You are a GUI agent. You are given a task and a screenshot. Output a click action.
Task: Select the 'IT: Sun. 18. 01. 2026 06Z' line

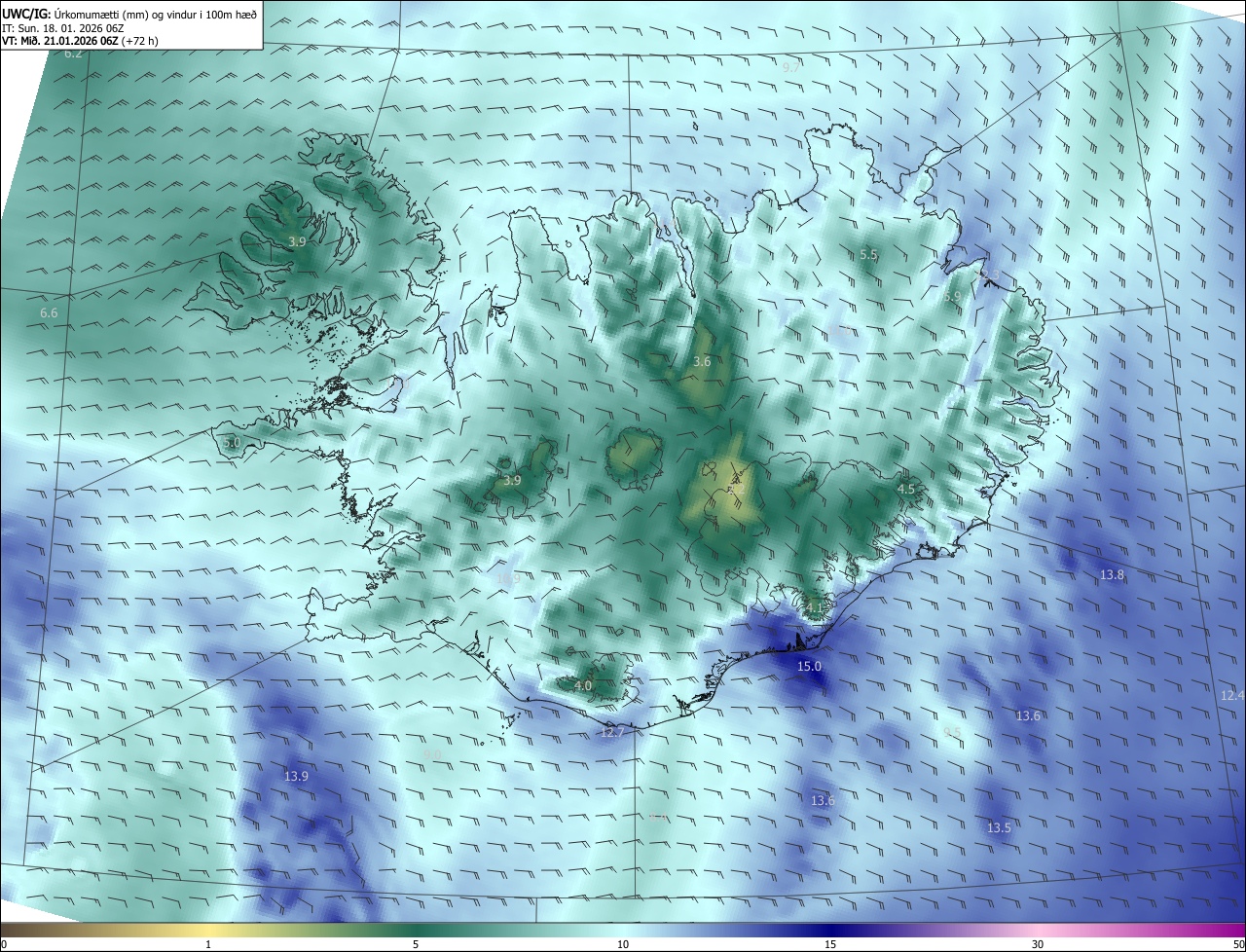[63, 28]
